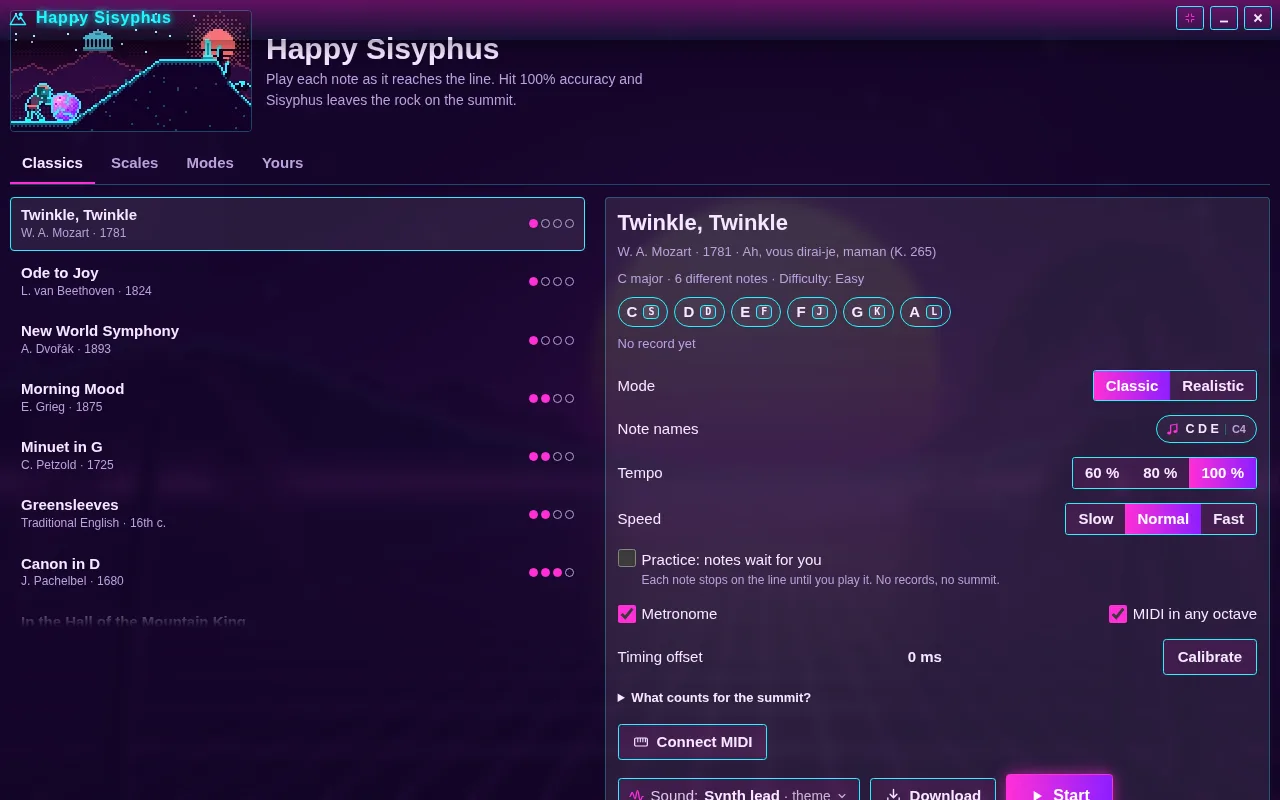This screenshot has height=800, width=1280.
Task: Select the C note chip
Action: click(642, 312)
